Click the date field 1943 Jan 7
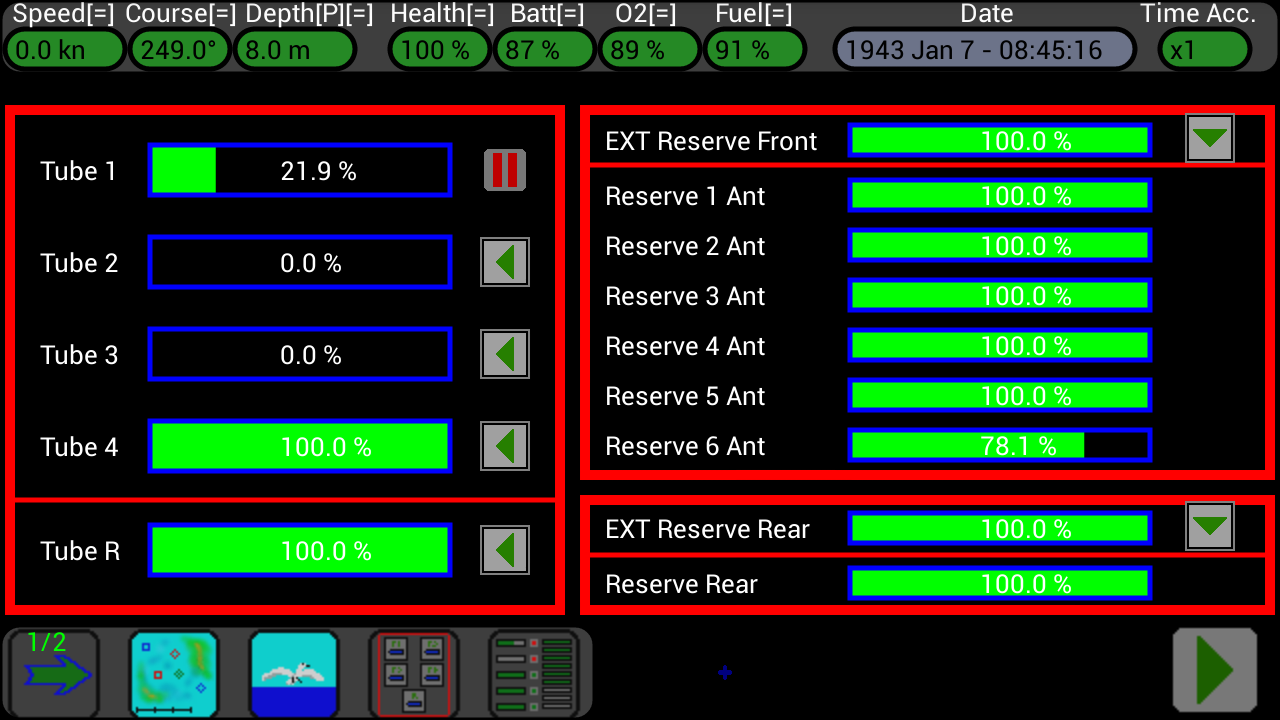This screenshot has height=720, width=1280. tap(985, 50)
